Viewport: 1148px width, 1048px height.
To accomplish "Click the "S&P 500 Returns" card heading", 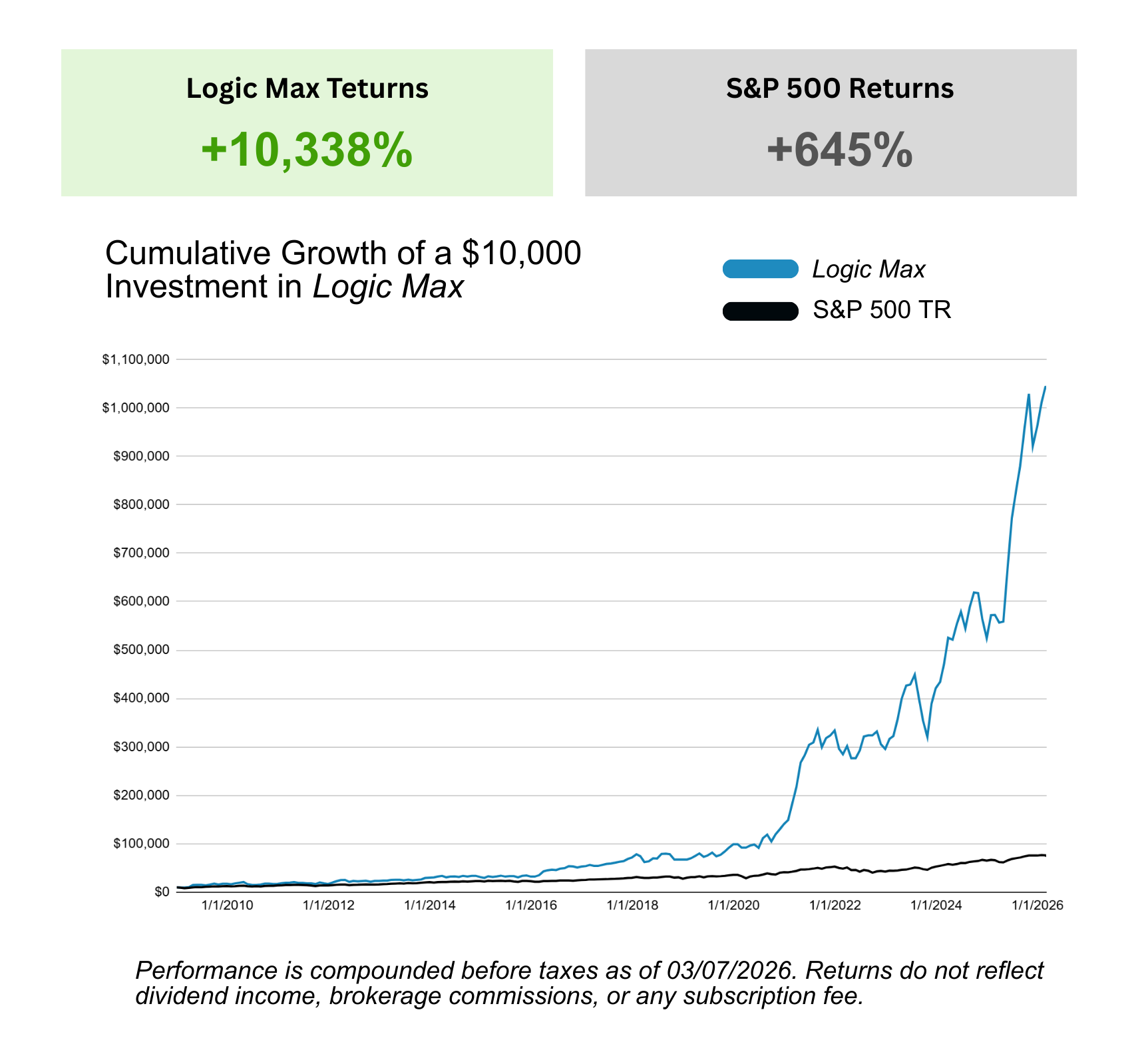I will [x=839, y=88].
